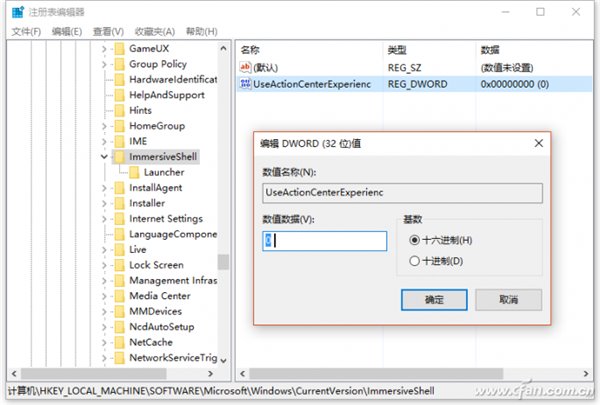This screenshot has width=600, height=405.
Task: Confirm with the 确定 button
Action: [434, 300]
